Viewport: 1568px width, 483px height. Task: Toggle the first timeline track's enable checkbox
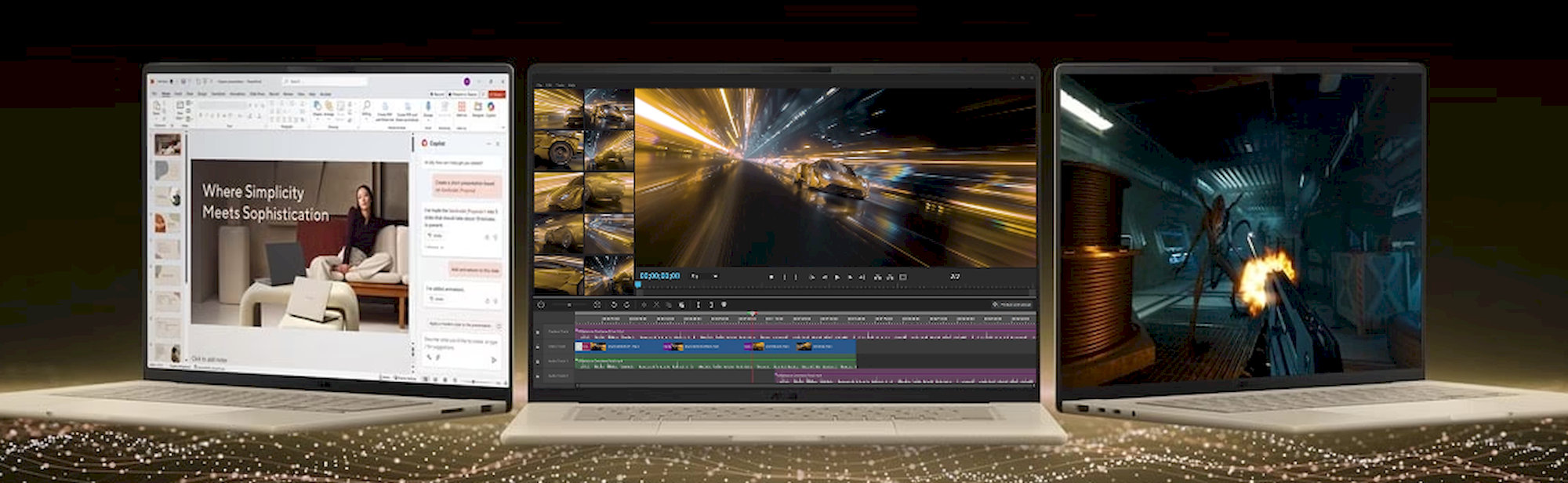(538, 332)
